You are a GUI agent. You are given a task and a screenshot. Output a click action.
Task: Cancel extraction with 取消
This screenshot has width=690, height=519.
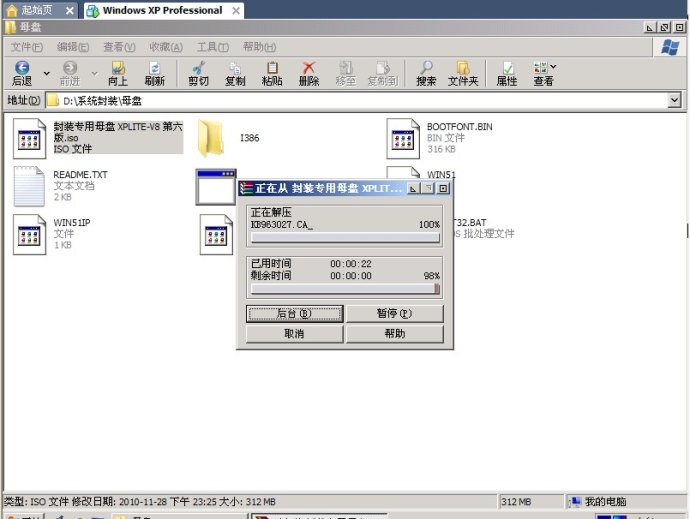(294, 334)
